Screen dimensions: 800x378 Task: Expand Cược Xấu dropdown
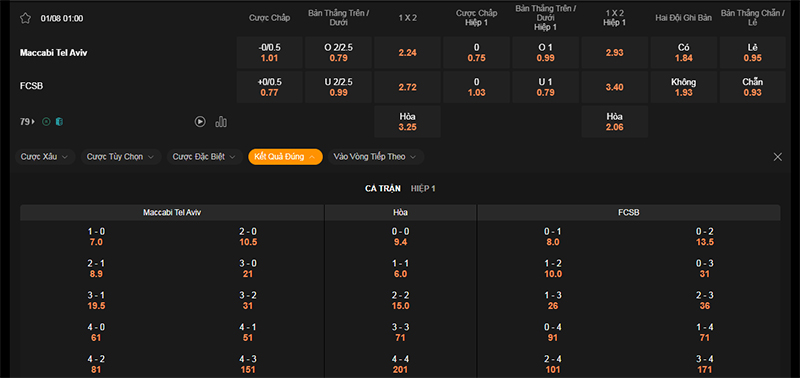coord(45,157)
